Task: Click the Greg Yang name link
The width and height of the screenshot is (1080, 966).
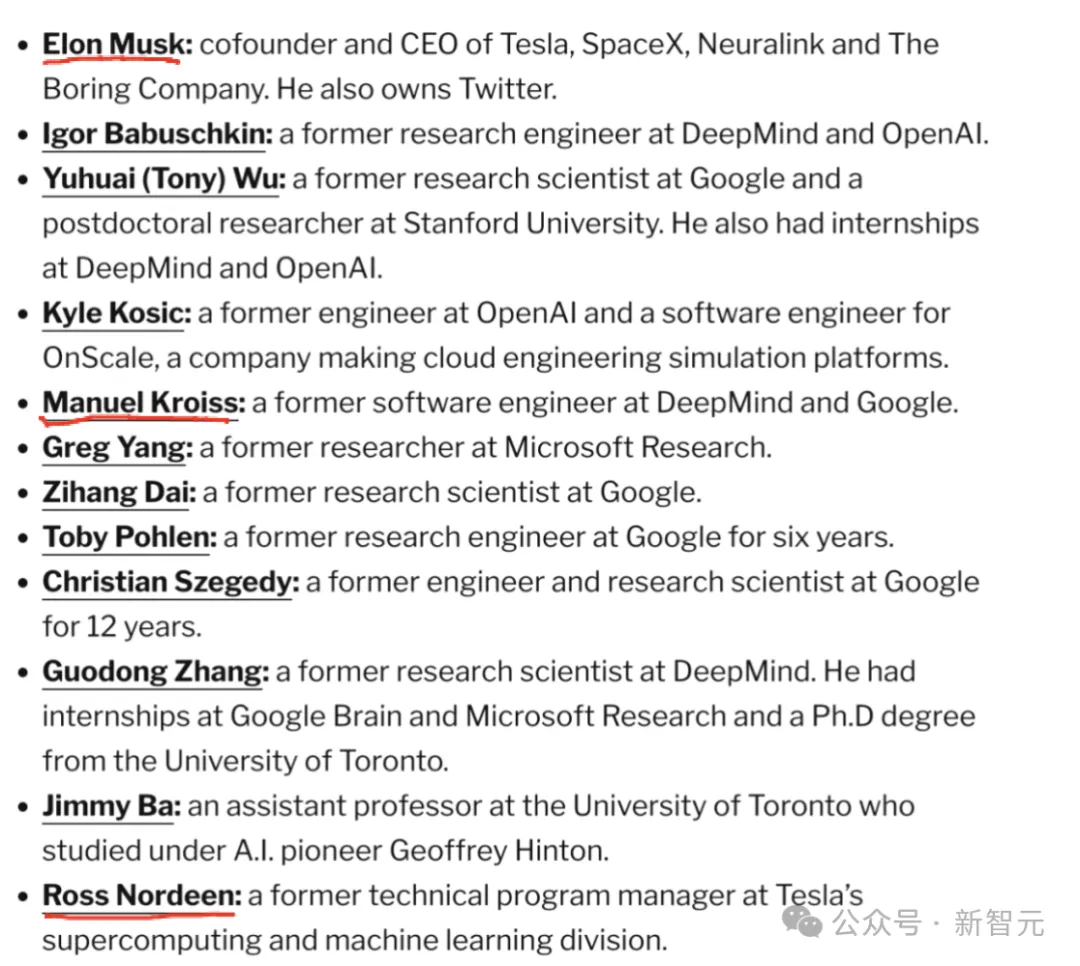Action: pos(117,447)
